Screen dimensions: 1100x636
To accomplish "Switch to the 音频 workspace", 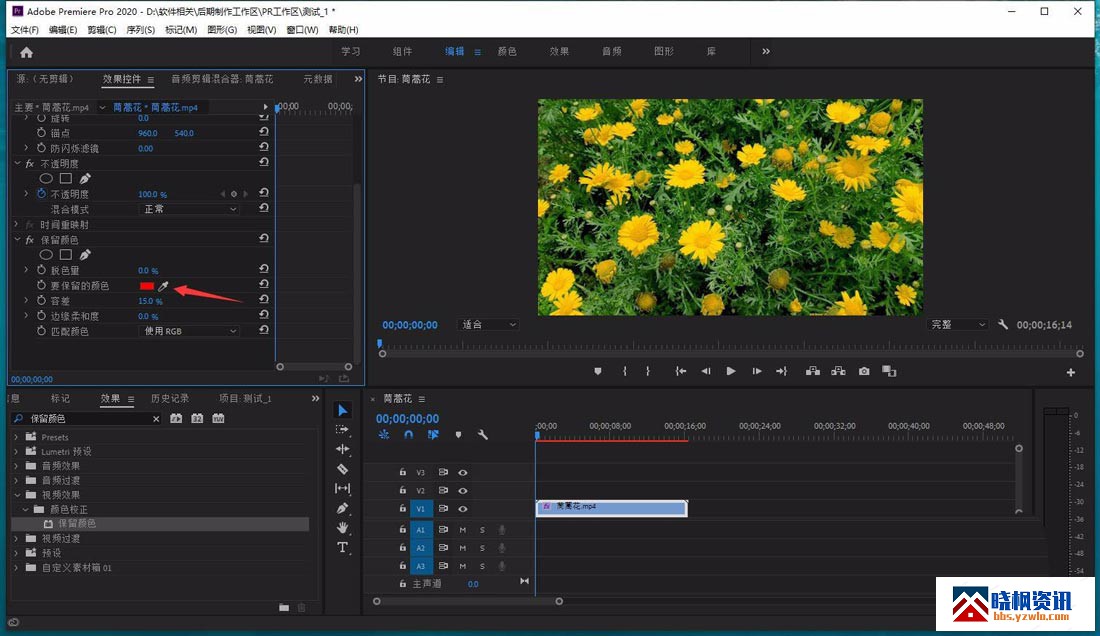I will tap(612, 51).
